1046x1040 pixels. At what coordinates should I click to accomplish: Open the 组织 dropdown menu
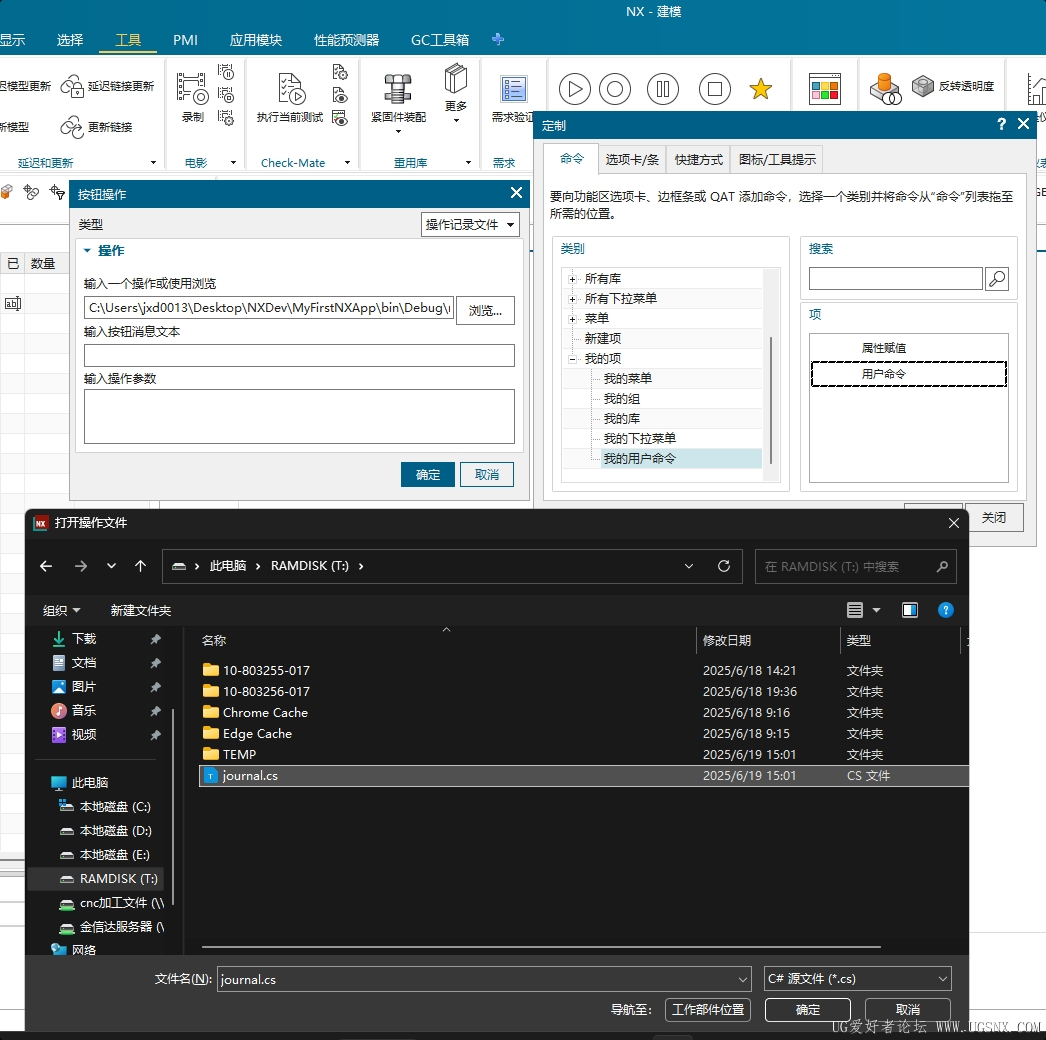click(x=61, y=610)
